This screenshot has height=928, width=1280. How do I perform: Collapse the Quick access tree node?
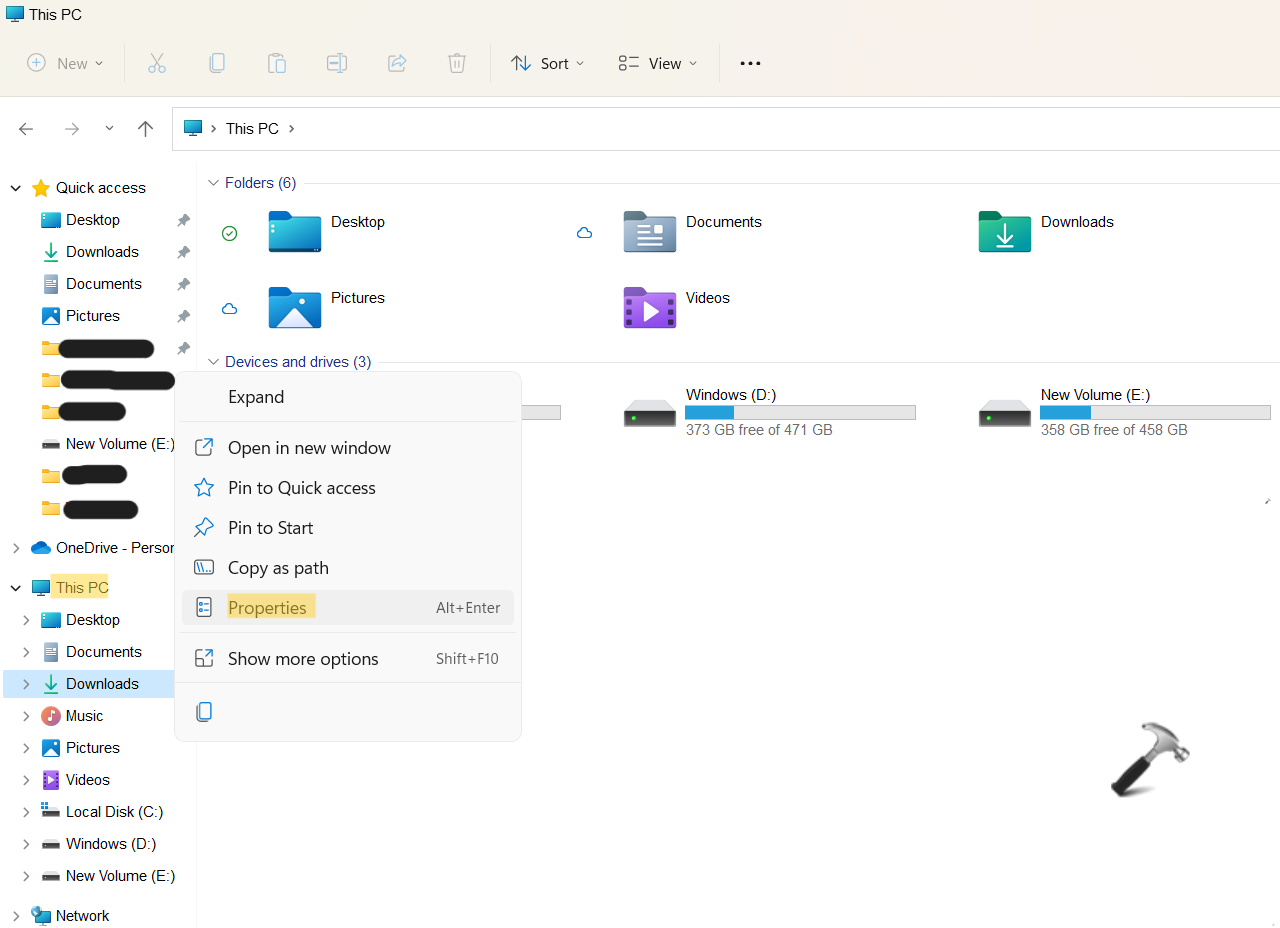point(16,188)
